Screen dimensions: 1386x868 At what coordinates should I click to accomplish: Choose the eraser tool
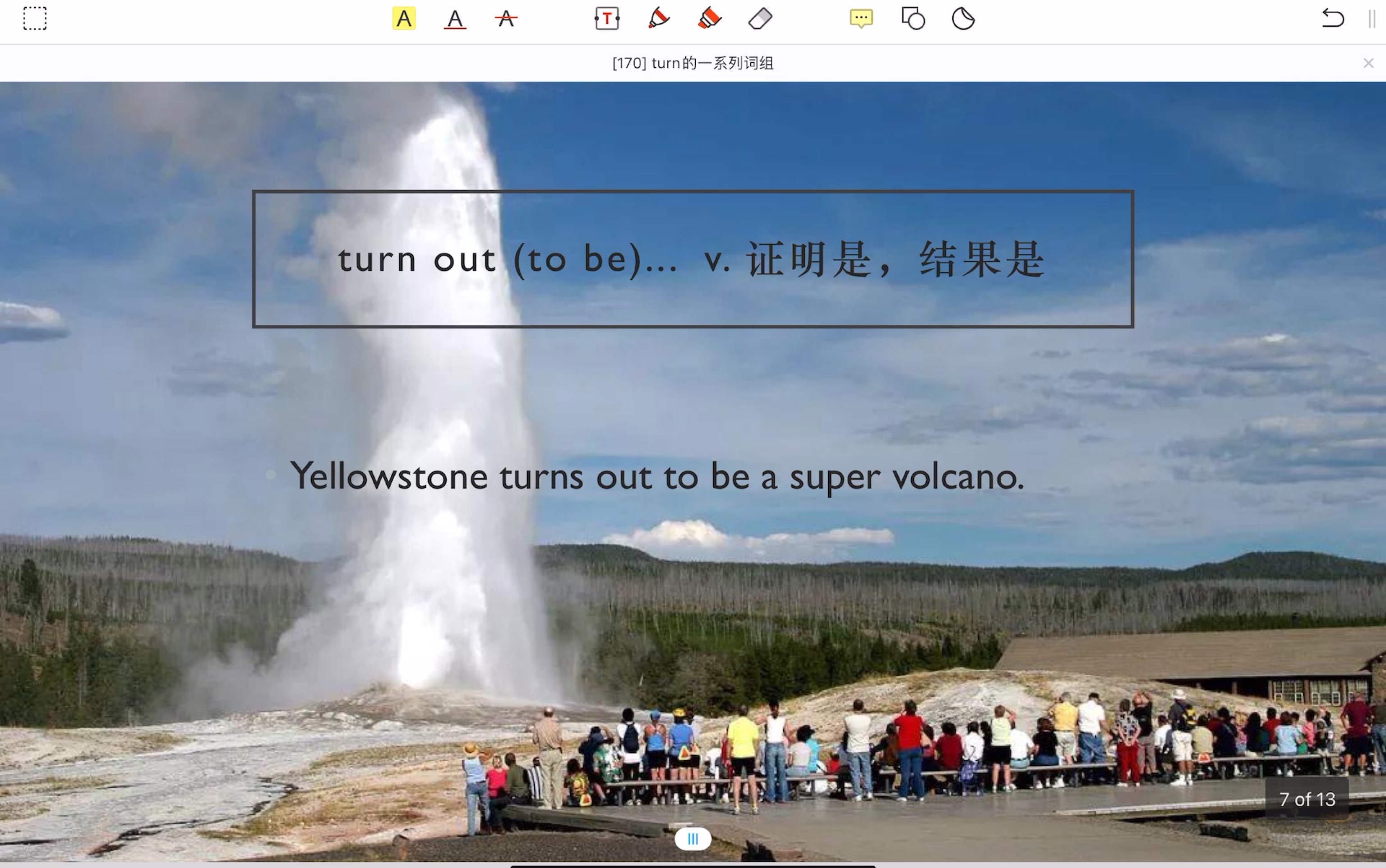point(760,18)
